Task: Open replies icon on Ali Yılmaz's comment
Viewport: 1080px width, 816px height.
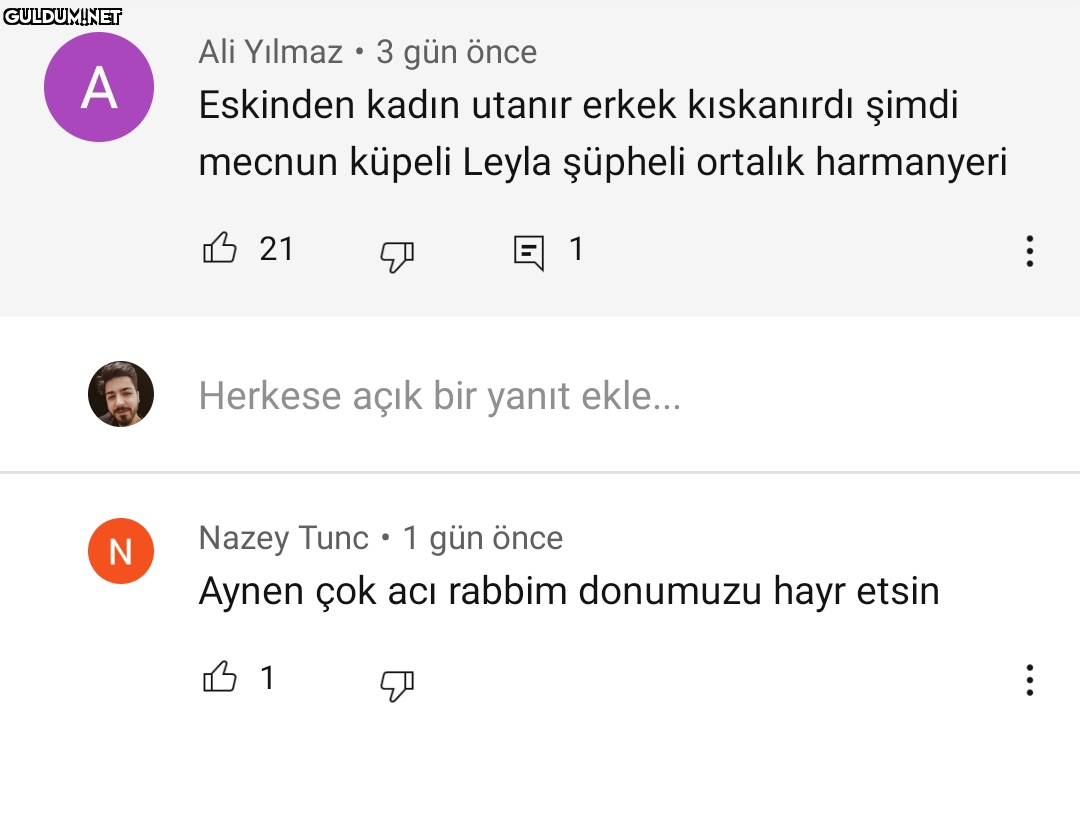Action: (529, 252)
